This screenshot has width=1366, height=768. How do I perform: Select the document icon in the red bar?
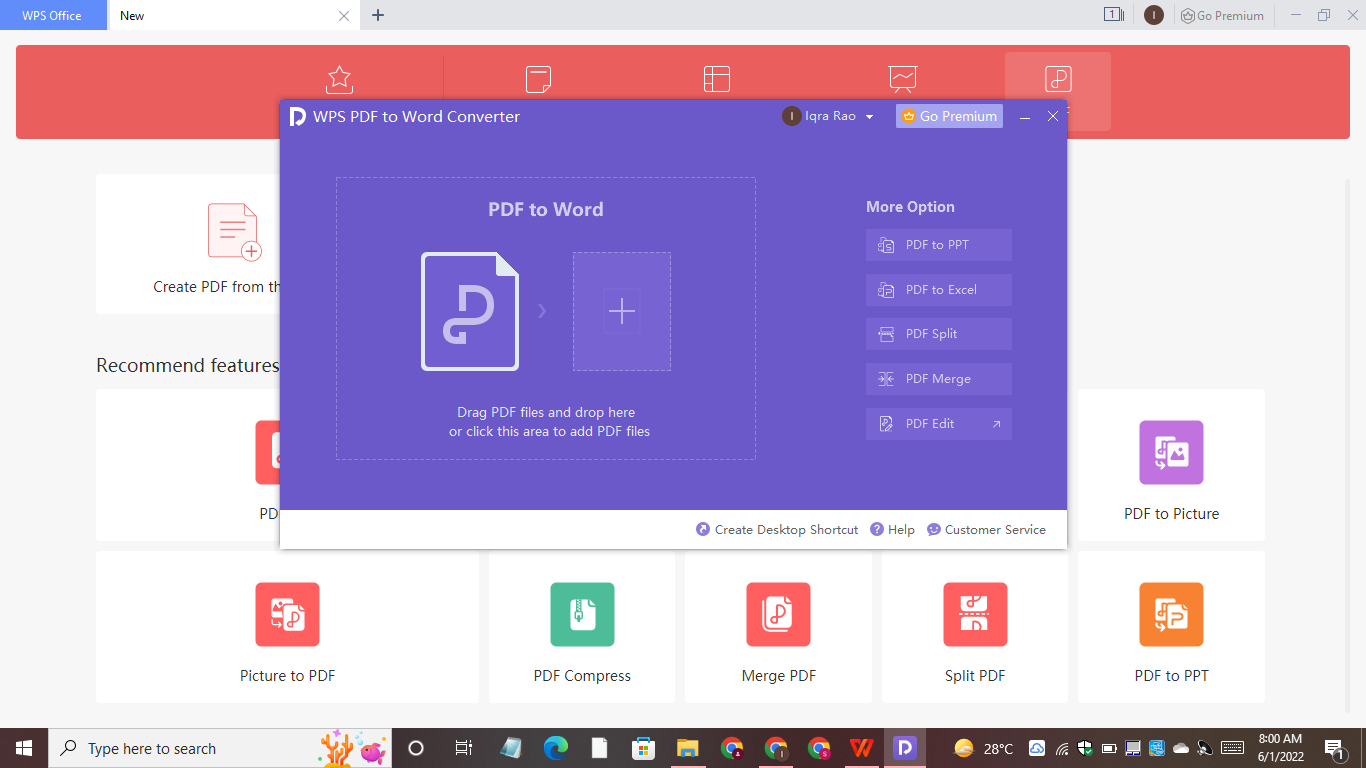539,79
